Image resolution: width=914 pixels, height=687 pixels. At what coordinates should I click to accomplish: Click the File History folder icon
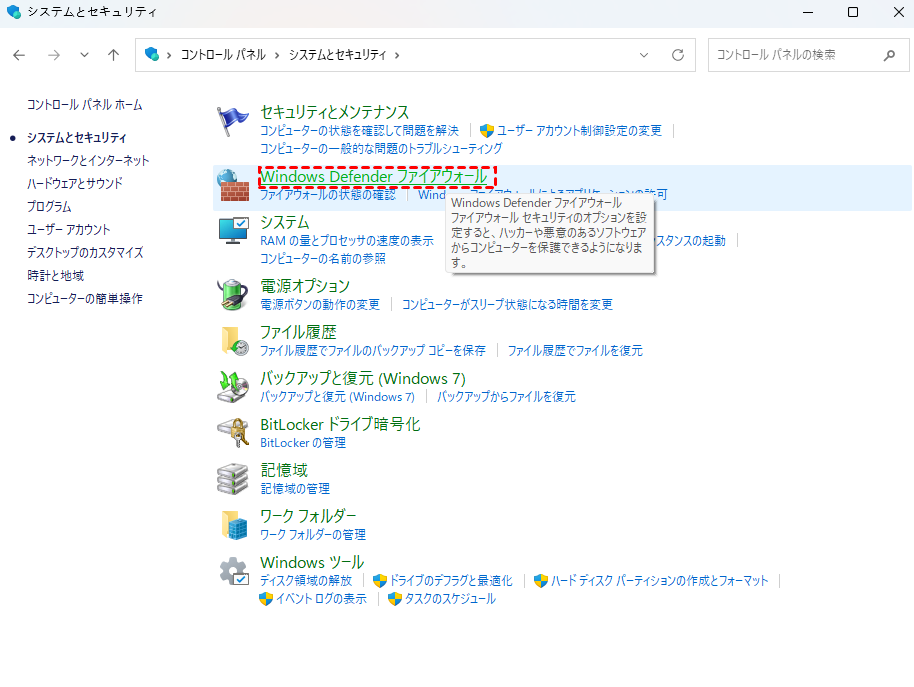pos(233,341)
